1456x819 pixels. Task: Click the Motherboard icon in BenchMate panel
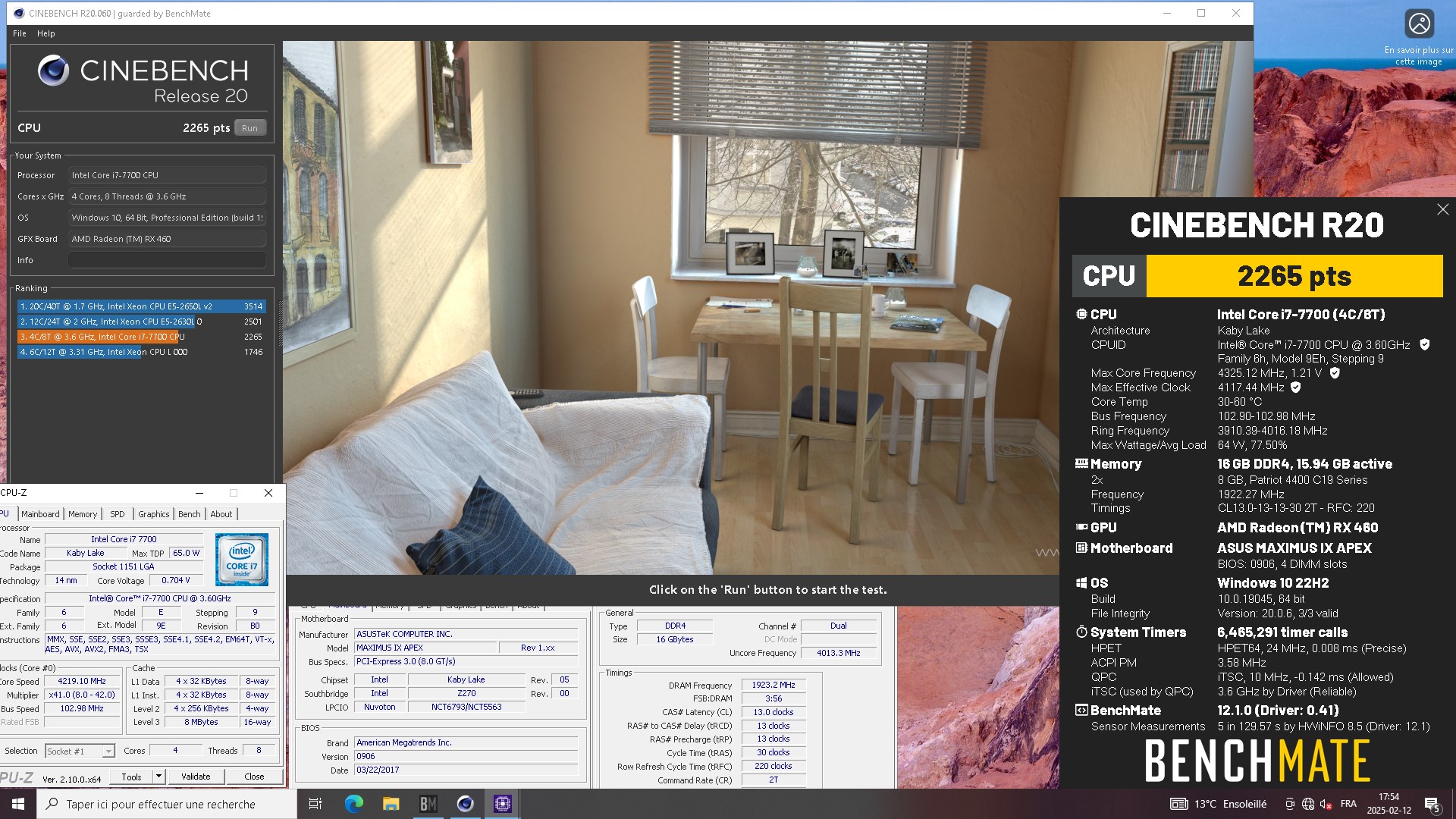pos(1081,548)
